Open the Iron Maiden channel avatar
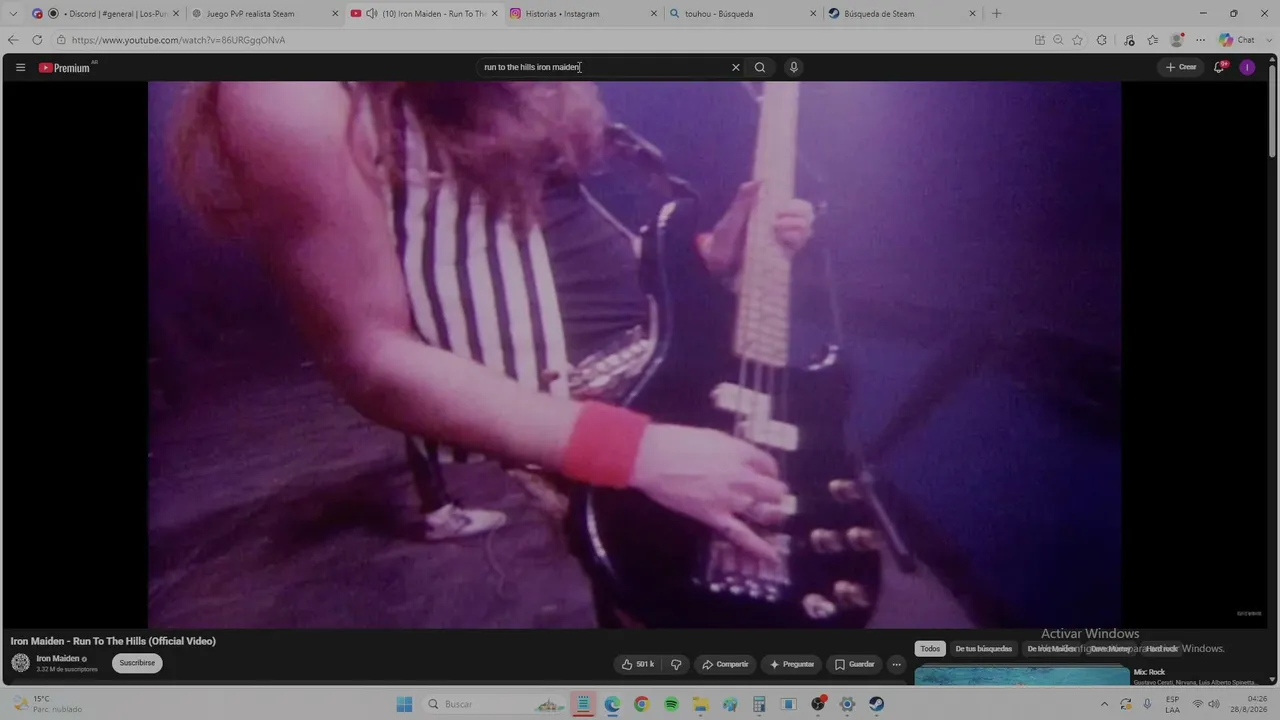 20,662
